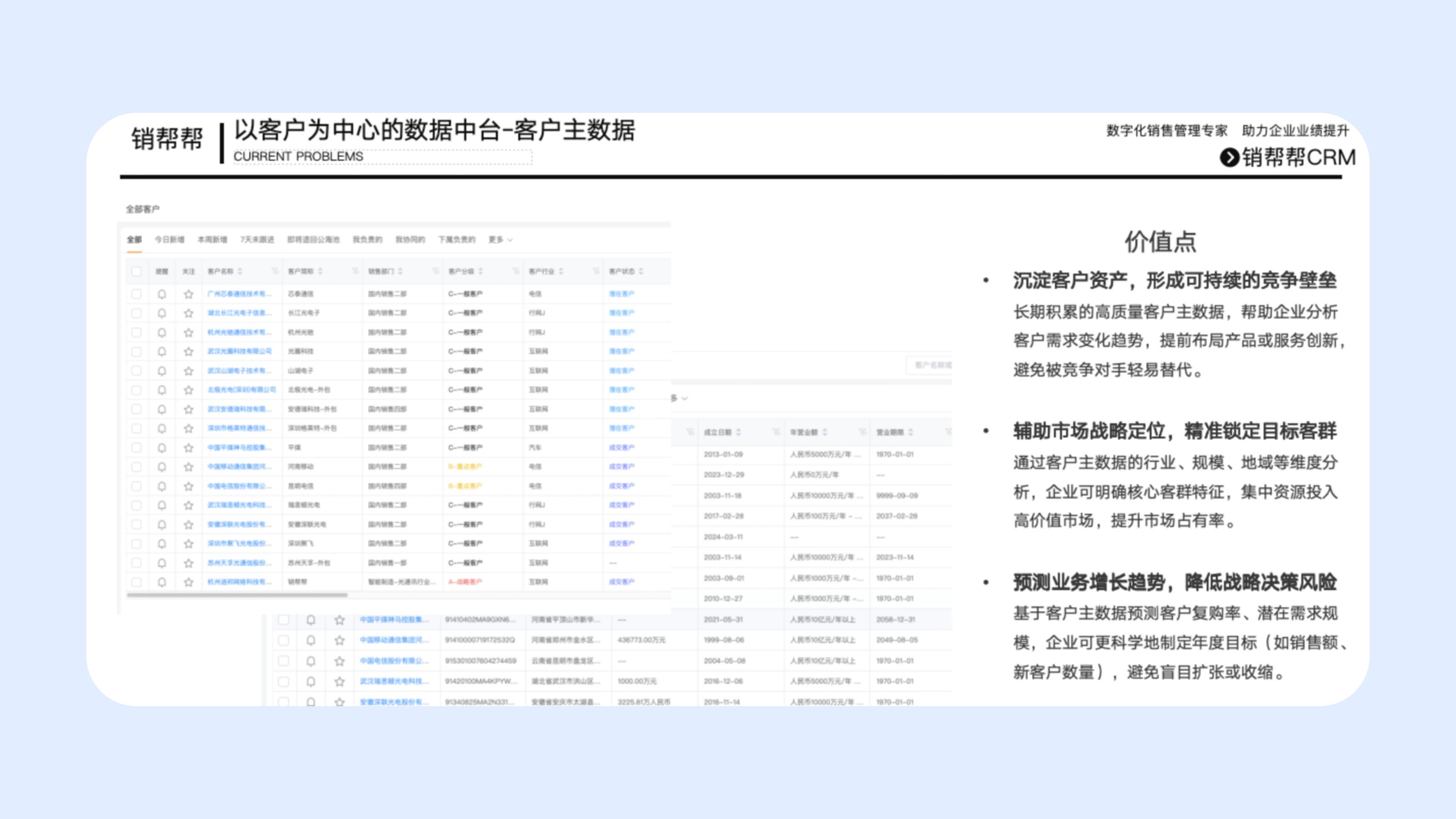The height and width of the screenshot is (819, 1456).
Task: Click bell in back-table row 915301007604274459
Action: tap(311, 661)
